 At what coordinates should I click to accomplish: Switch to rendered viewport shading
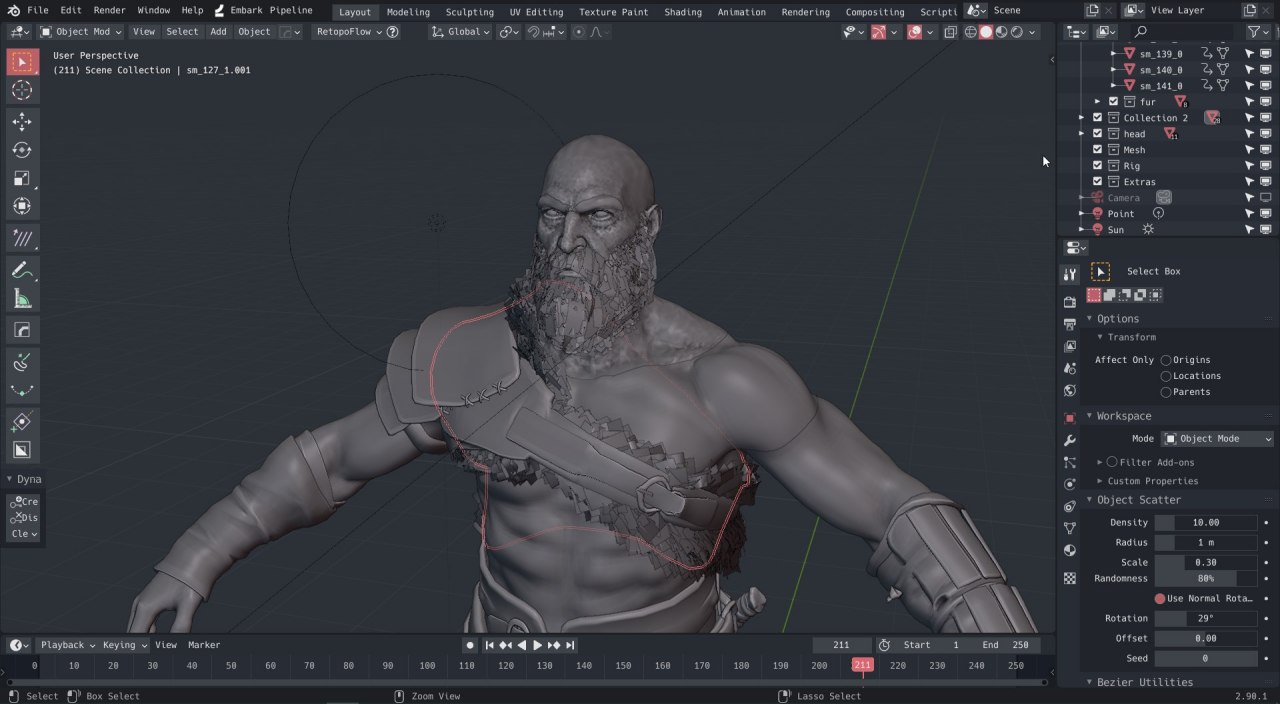pos(1018,32)
